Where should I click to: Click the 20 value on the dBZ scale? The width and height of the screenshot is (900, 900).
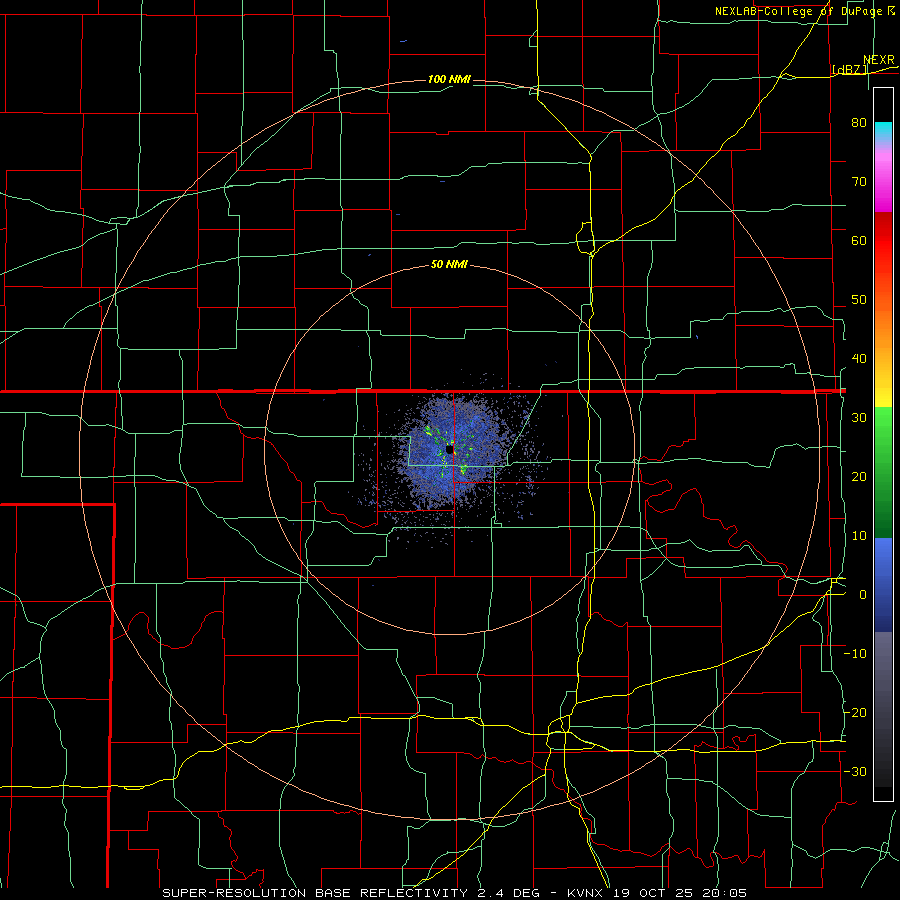(859, 476)
